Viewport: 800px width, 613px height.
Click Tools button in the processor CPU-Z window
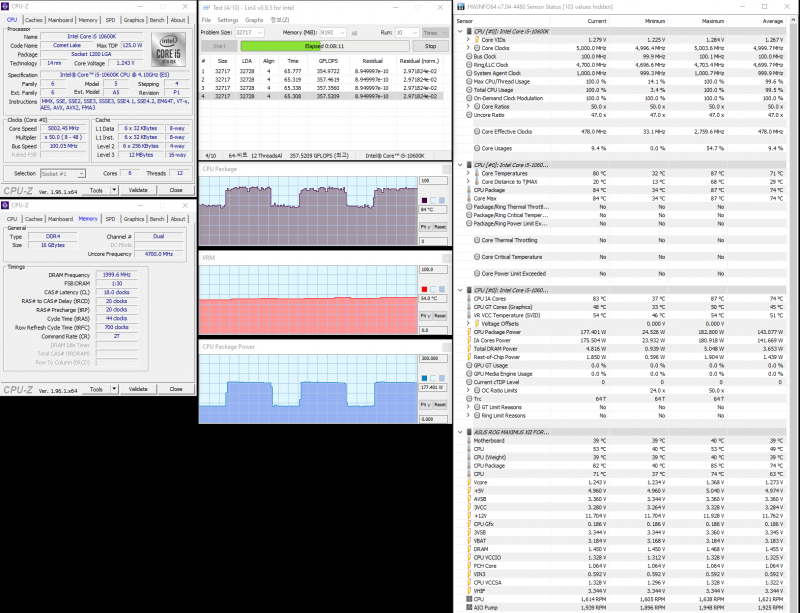coord(96,190)
